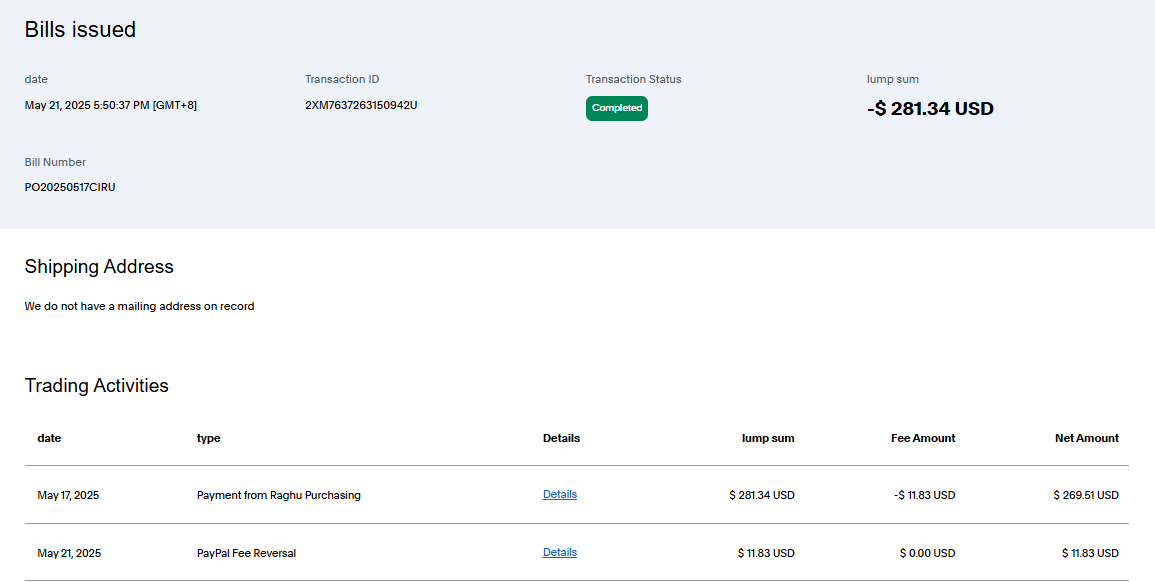Viewport: 1155px width, 582px height.
Task: Click the green Completed status badge
Action: click(616, 108)
